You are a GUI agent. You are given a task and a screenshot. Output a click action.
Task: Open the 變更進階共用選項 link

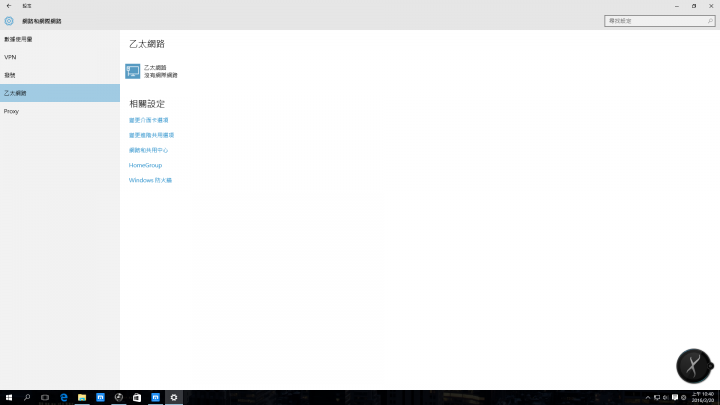(151, 135)
